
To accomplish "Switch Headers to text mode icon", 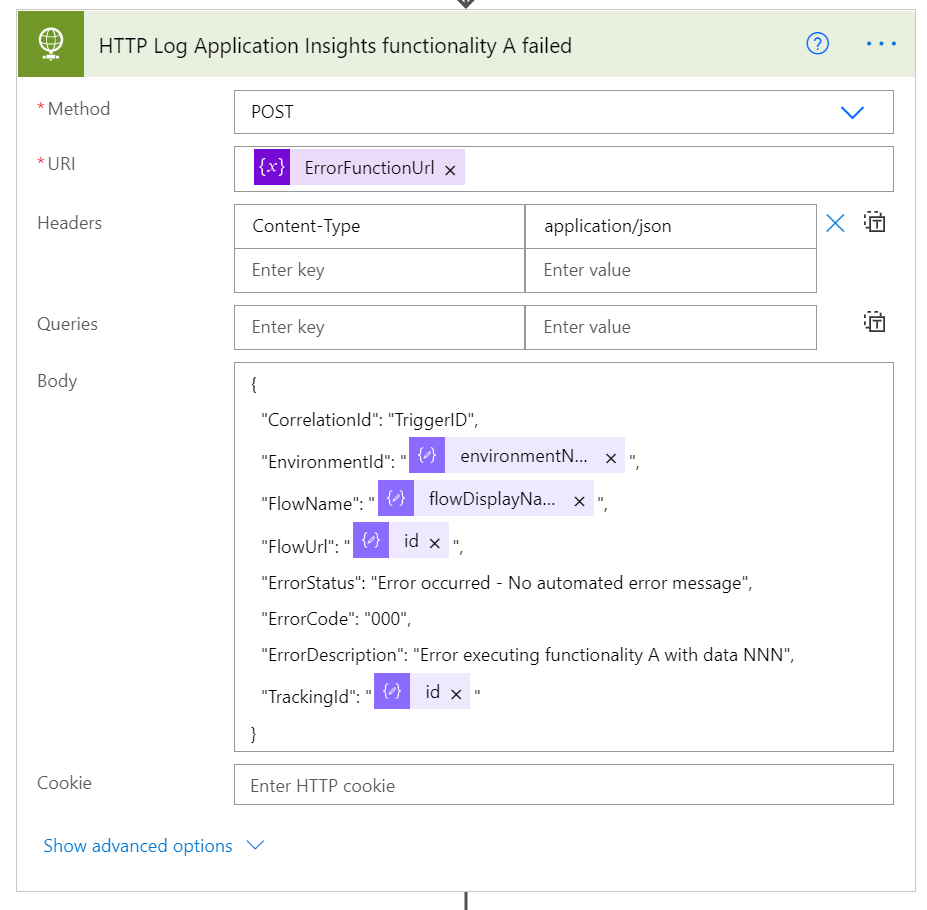I will 875,222.
